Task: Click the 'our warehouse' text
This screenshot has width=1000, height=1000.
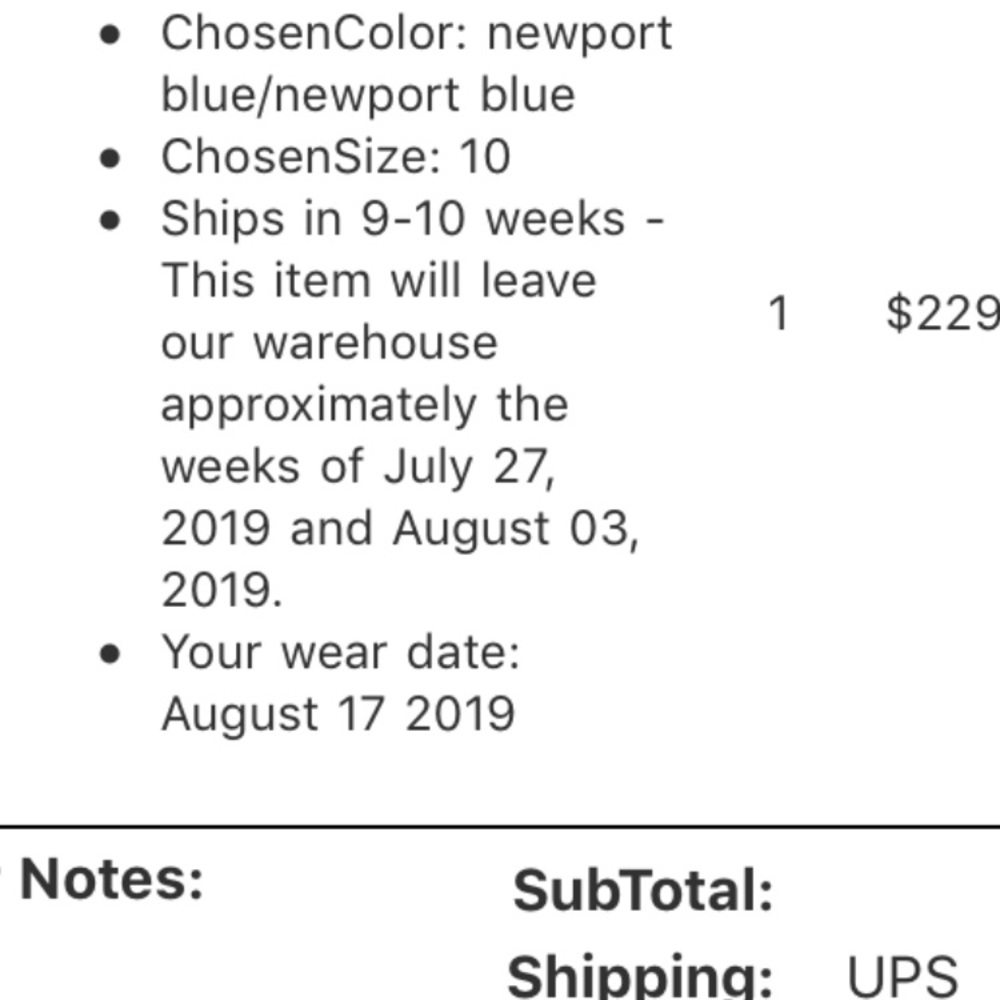Action: pos(329,343)
